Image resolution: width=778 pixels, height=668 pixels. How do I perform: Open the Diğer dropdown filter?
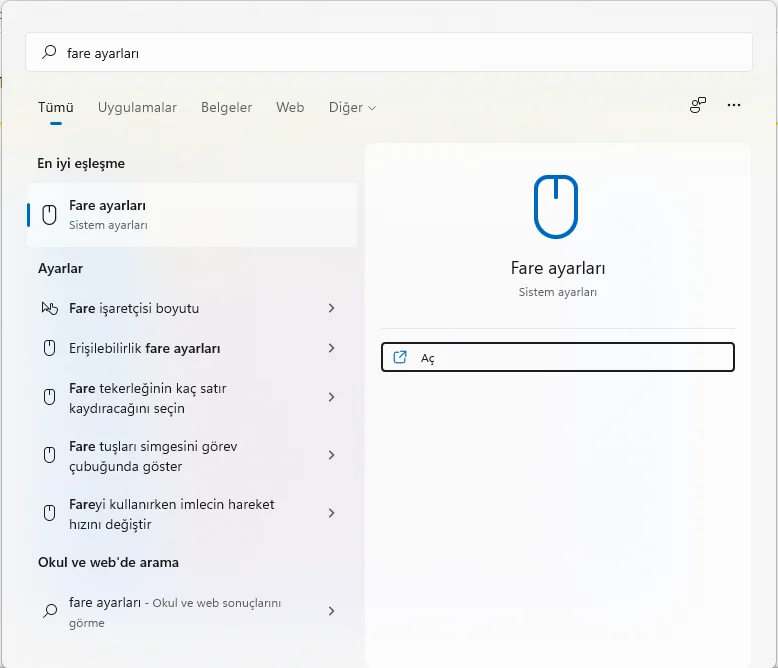(352, 107)
